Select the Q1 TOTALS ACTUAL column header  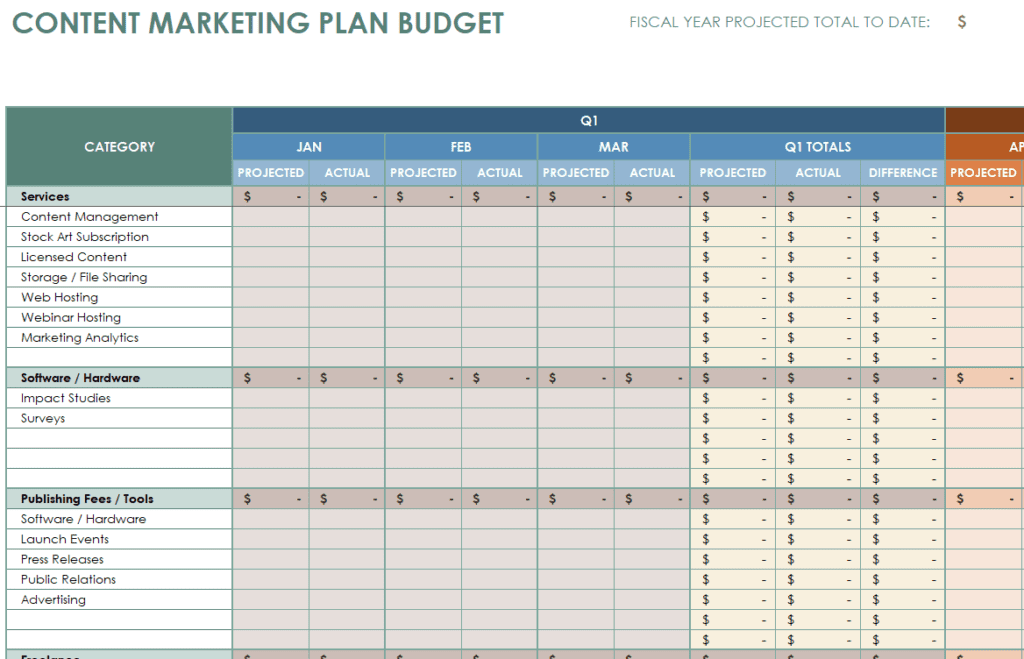(x=818, y=173)
